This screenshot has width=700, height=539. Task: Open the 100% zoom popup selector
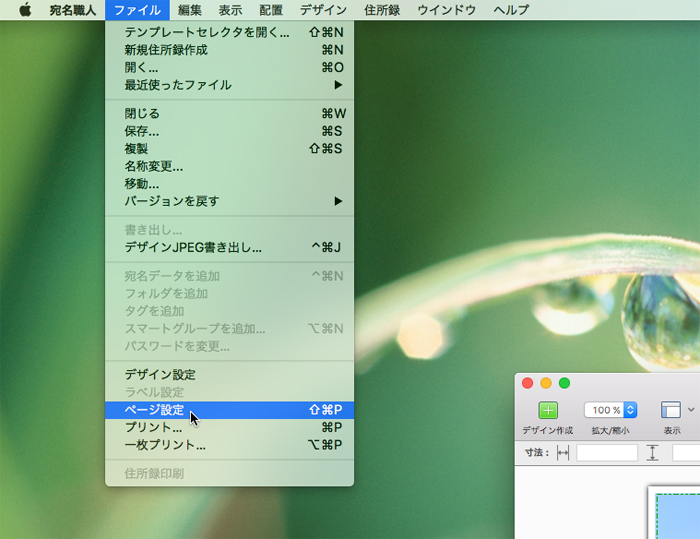coord(611,410)
